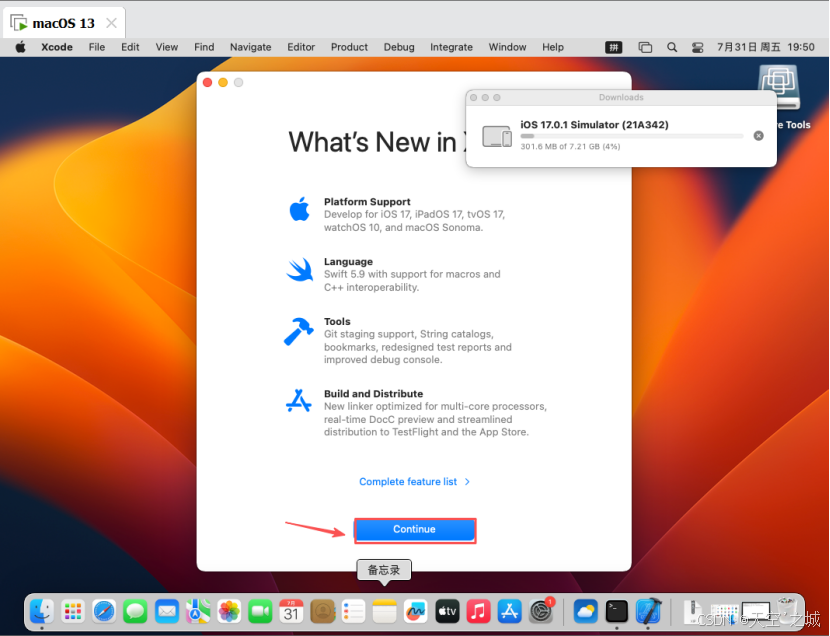830x636 pixels.
Task: Open Safari from the Dock
Action: point(104,612)
